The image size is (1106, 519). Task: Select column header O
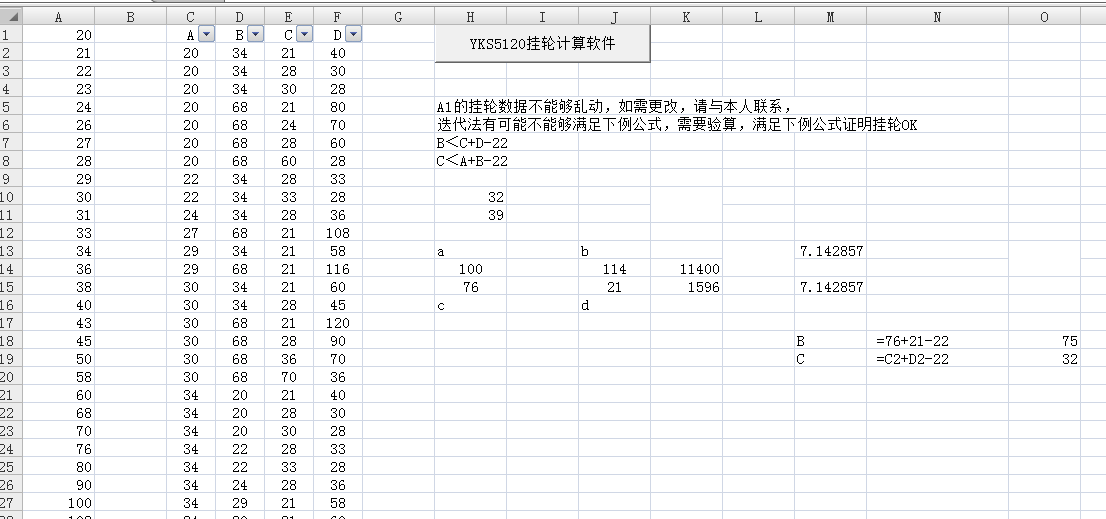click(x=1045, y=17)
